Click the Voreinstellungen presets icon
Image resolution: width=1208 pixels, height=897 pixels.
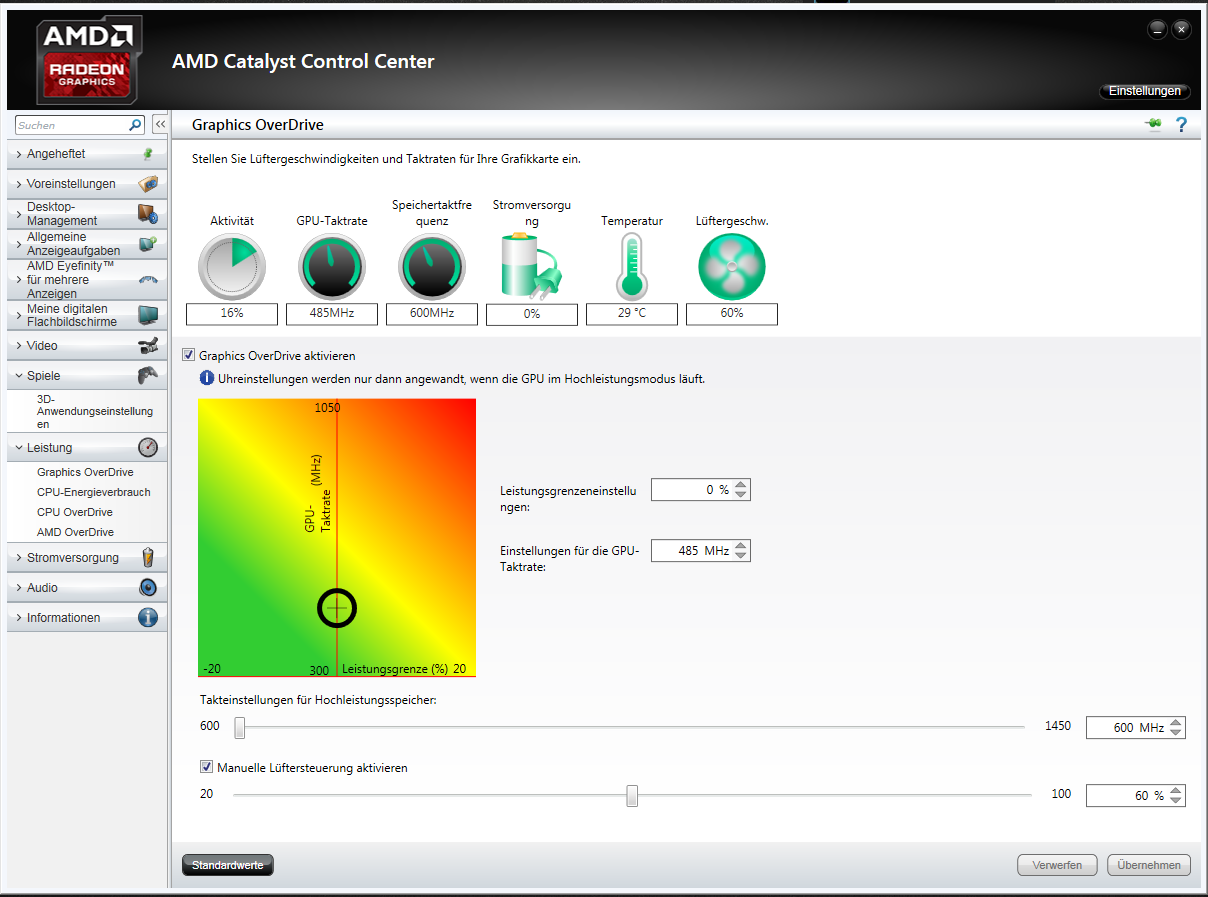point(148,184)
